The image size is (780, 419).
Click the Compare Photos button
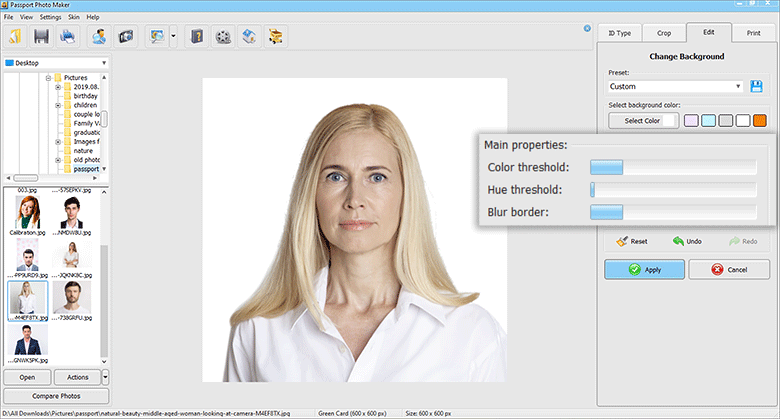click(56, 396)
